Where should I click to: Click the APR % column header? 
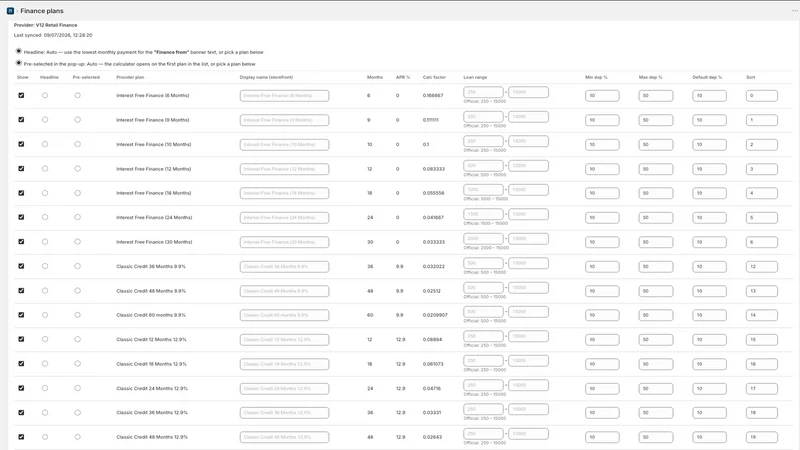[x=403, y=77]
